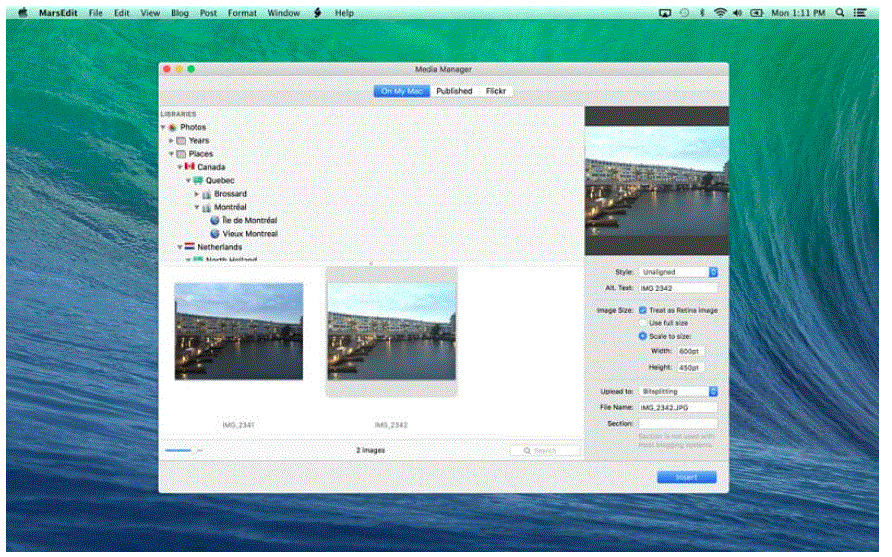Click the large image preview
The image size is (892, 557).
(x=657, y=181)
